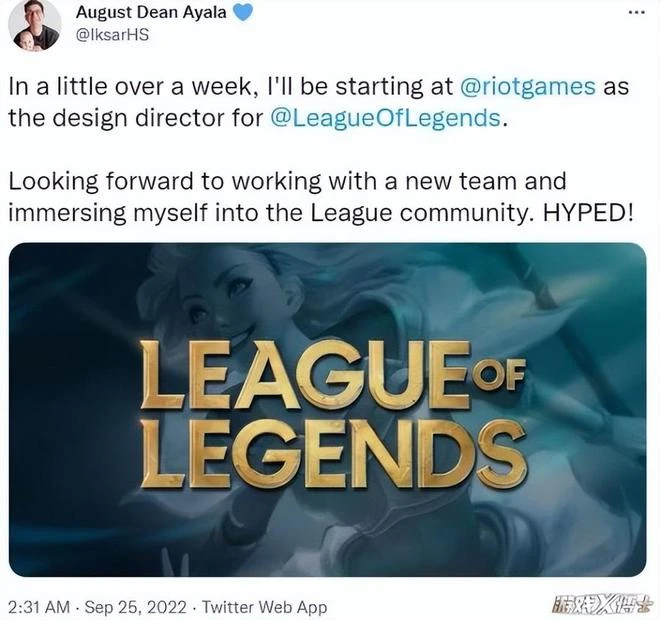Click the blue verified badge
Screen dimensions: 660x620
242,13
